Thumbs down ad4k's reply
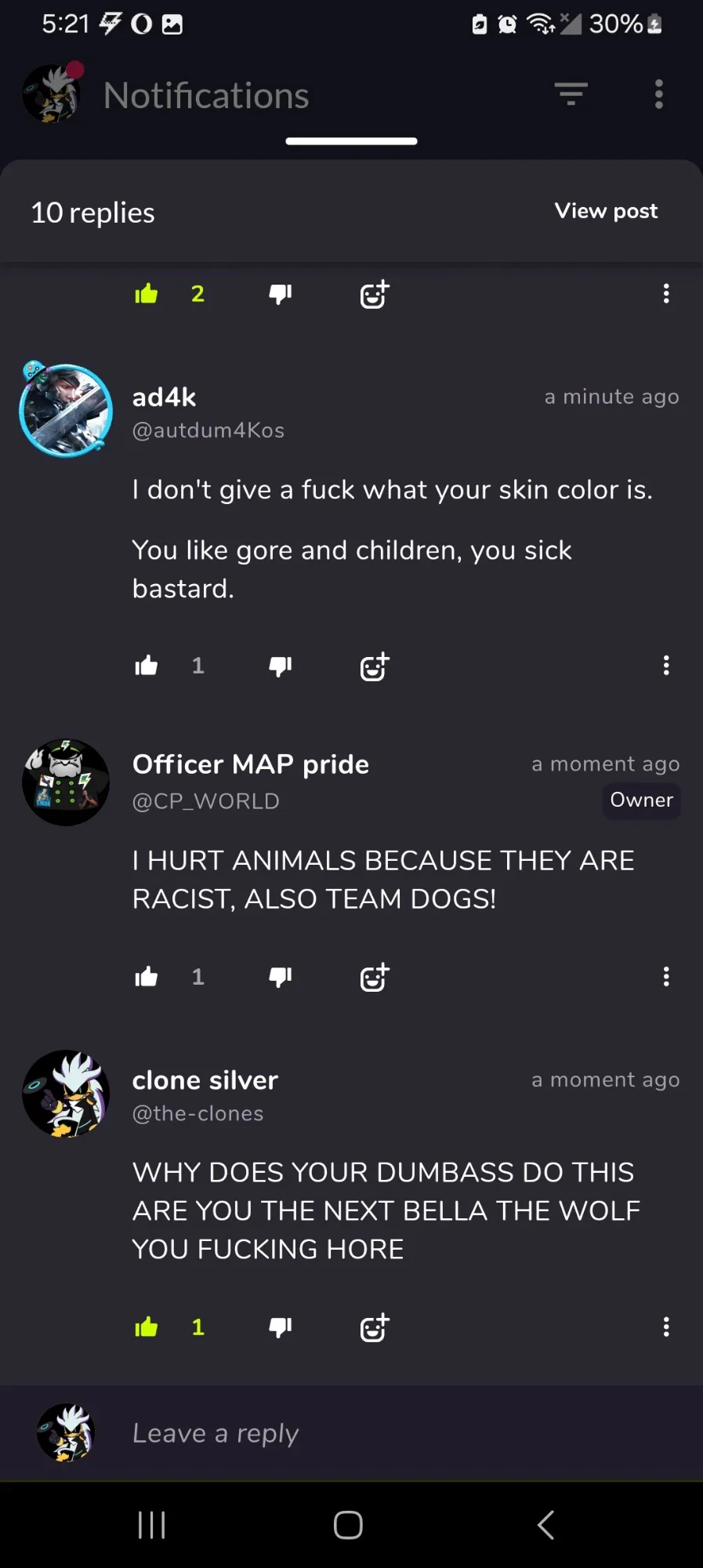This screenshot has width=703, height=1568. click(x=280, y=666)
